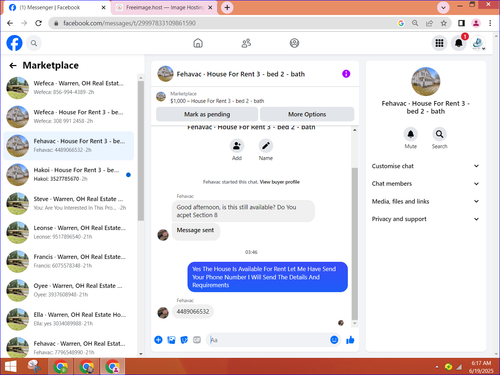Open the Facebook menu grid icon
The height and width of the screenshot is (375, 500).
[x=439, y=43]
